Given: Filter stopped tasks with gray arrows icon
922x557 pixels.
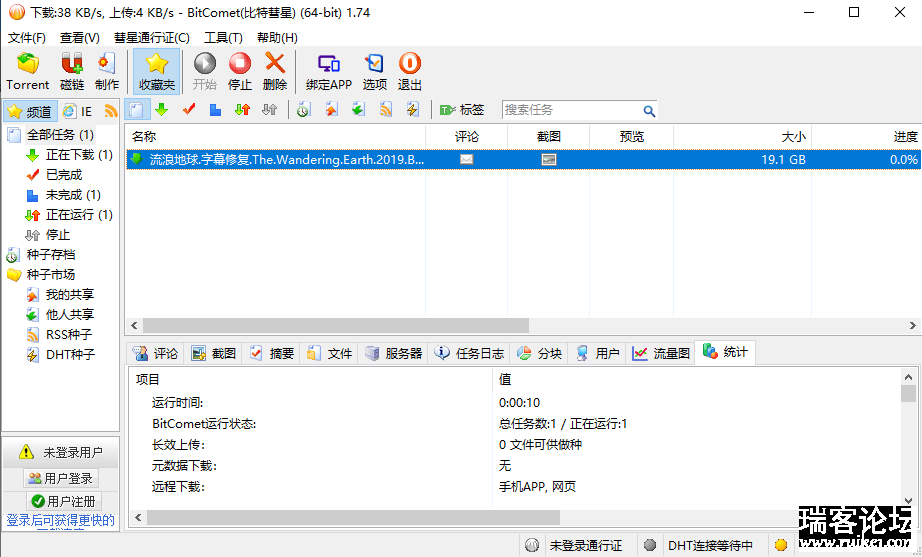Looking at the screenshot, I should pos(269,109).
